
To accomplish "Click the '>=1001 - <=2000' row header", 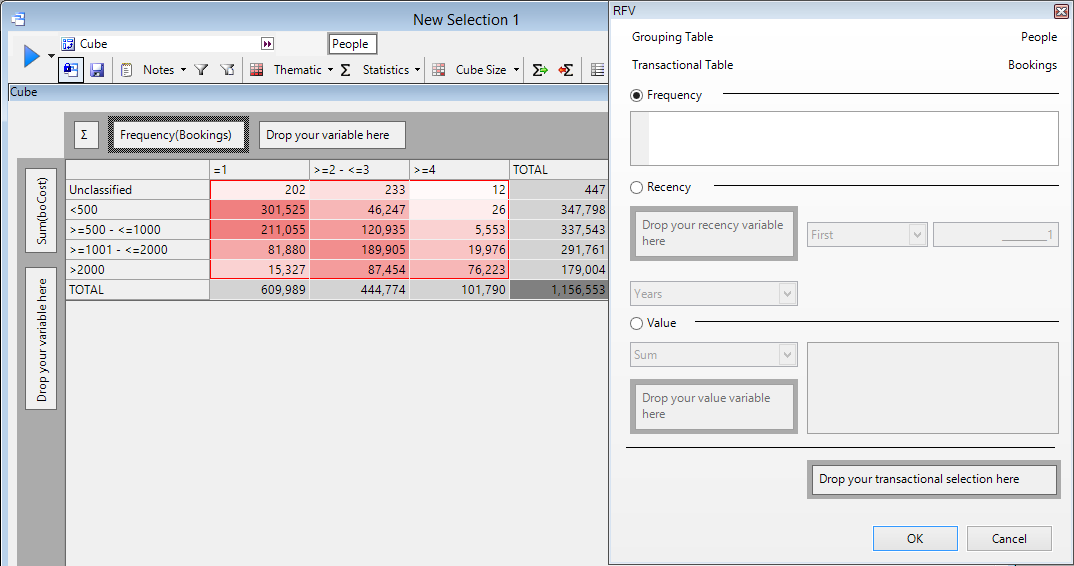I will 138,249.
